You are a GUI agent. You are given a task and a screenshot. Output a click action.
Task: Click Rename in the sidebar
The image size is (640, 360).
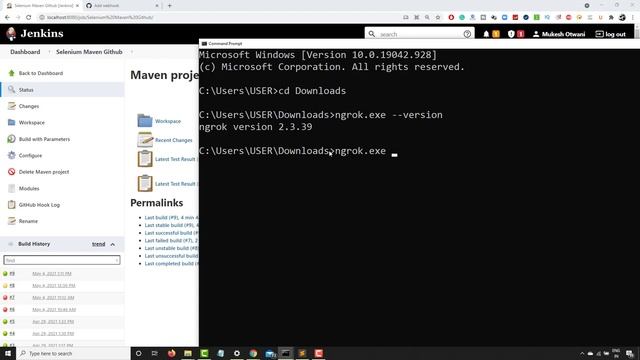(28, 221)
